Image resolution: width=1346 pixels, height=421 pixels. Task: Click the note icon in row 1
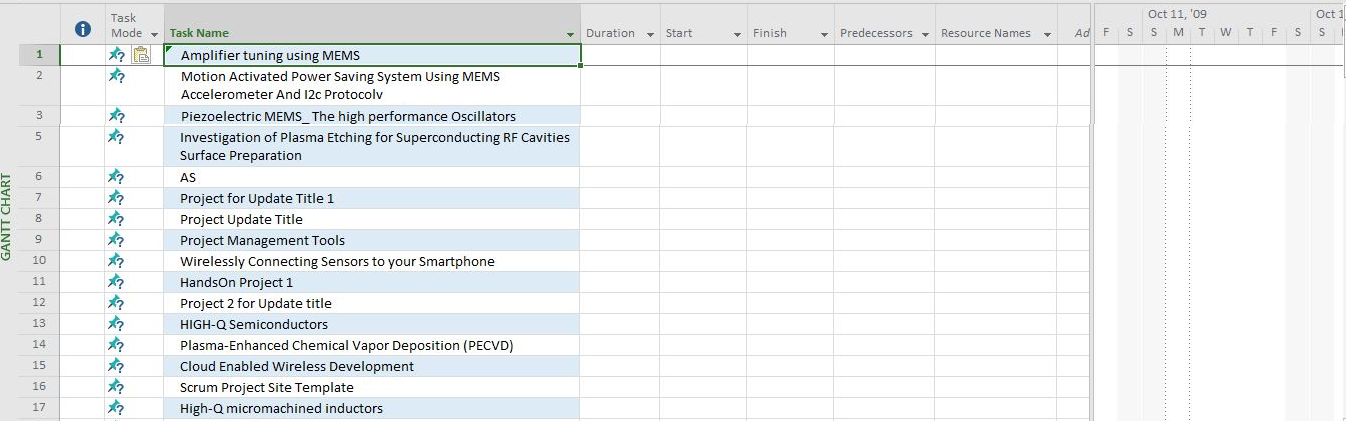pyautogui.click(x=141, y=55)
